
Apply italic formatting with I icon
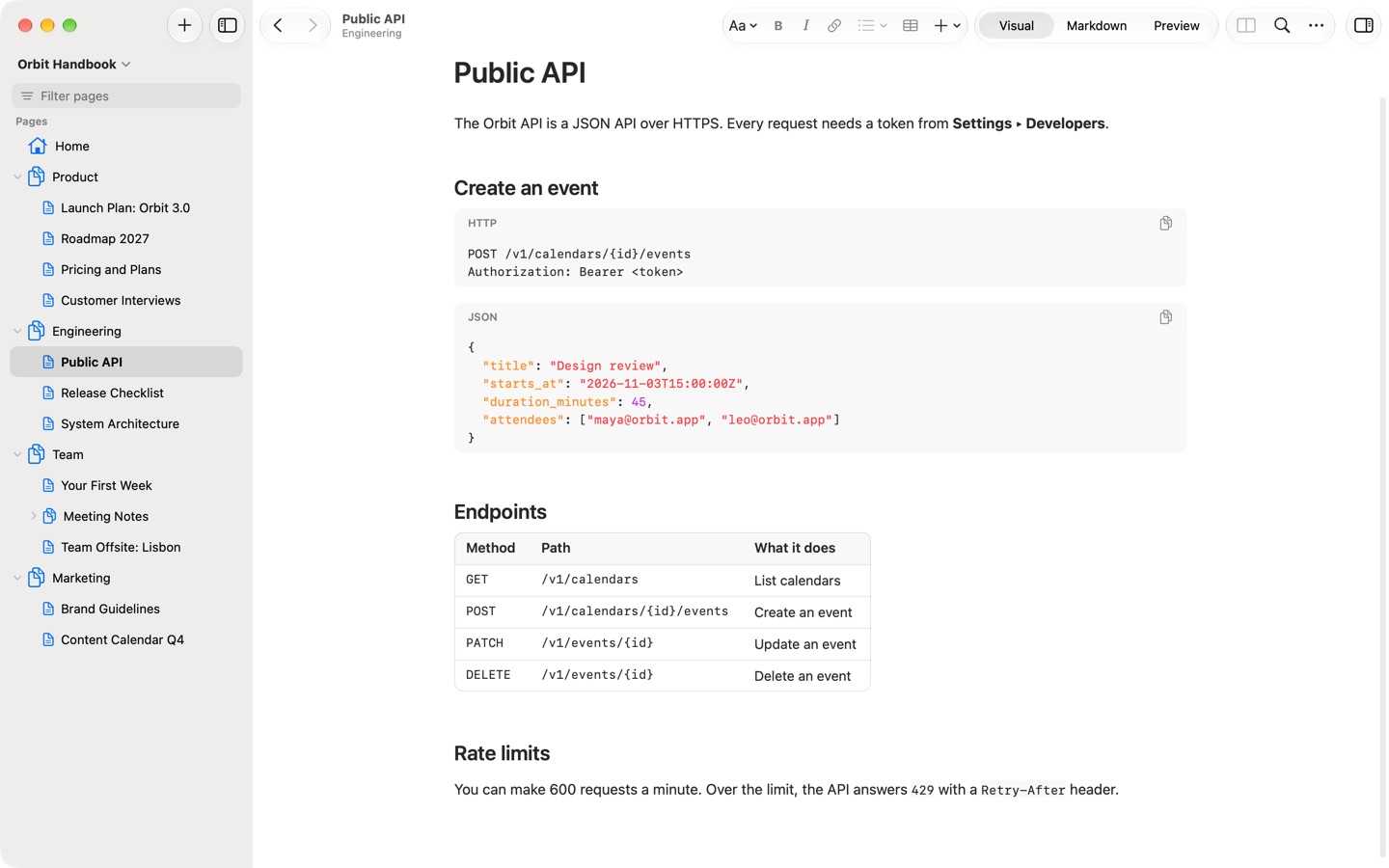click(x=806, y=26)
